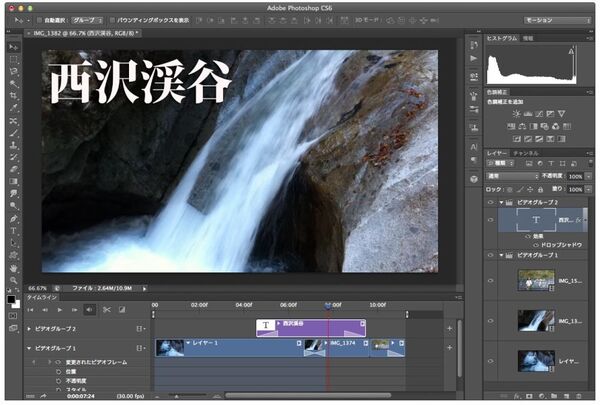Collapse Video Group 2 in Layers panel

pyautogui.click(x=501, y=202)
